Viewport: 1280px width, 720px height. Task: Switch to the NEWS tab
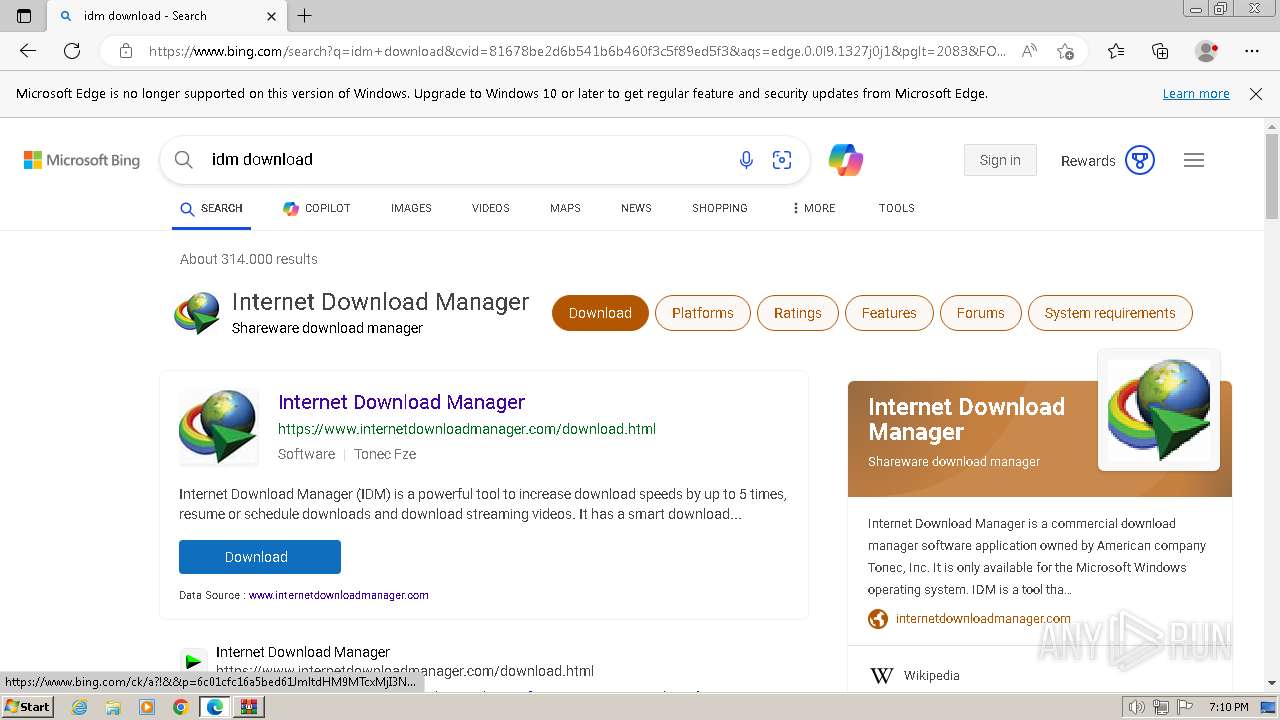(x=636, y=208)
